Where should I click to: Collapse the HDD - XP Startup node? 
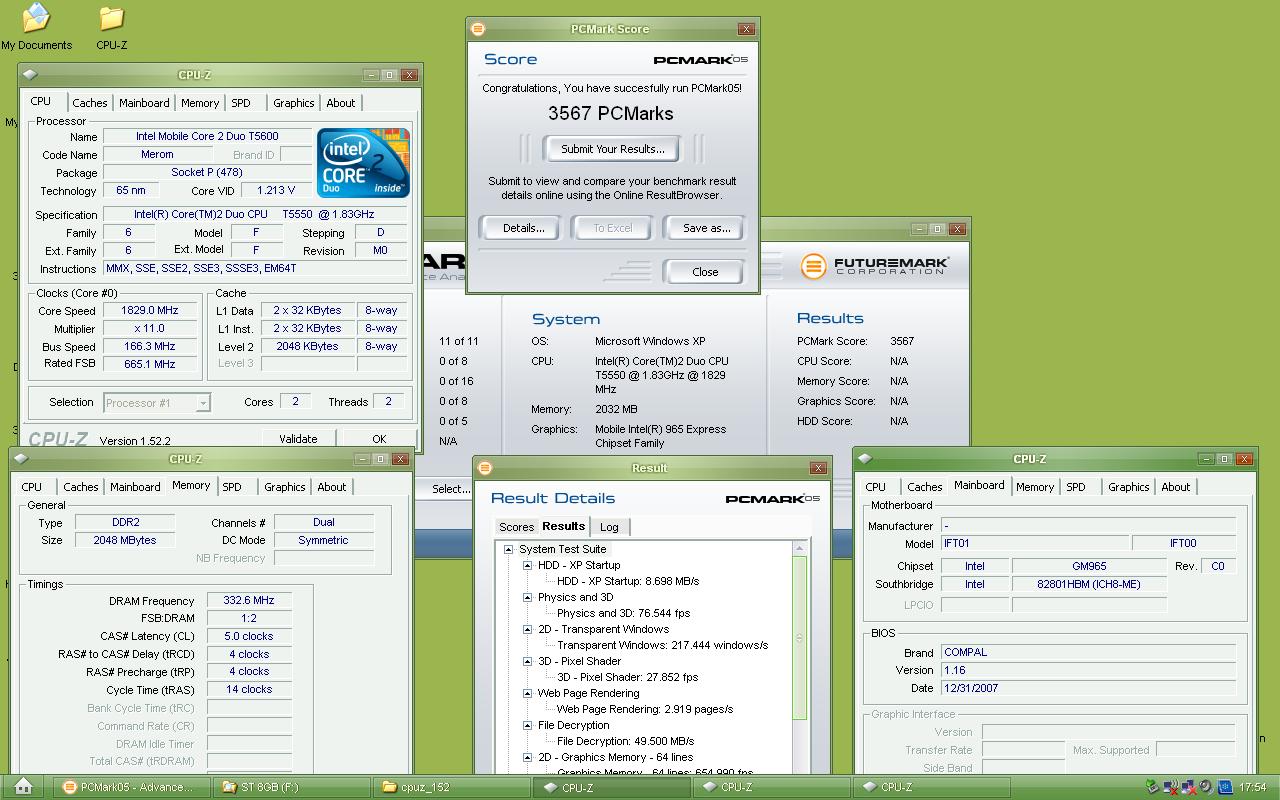tap(527, 565)
